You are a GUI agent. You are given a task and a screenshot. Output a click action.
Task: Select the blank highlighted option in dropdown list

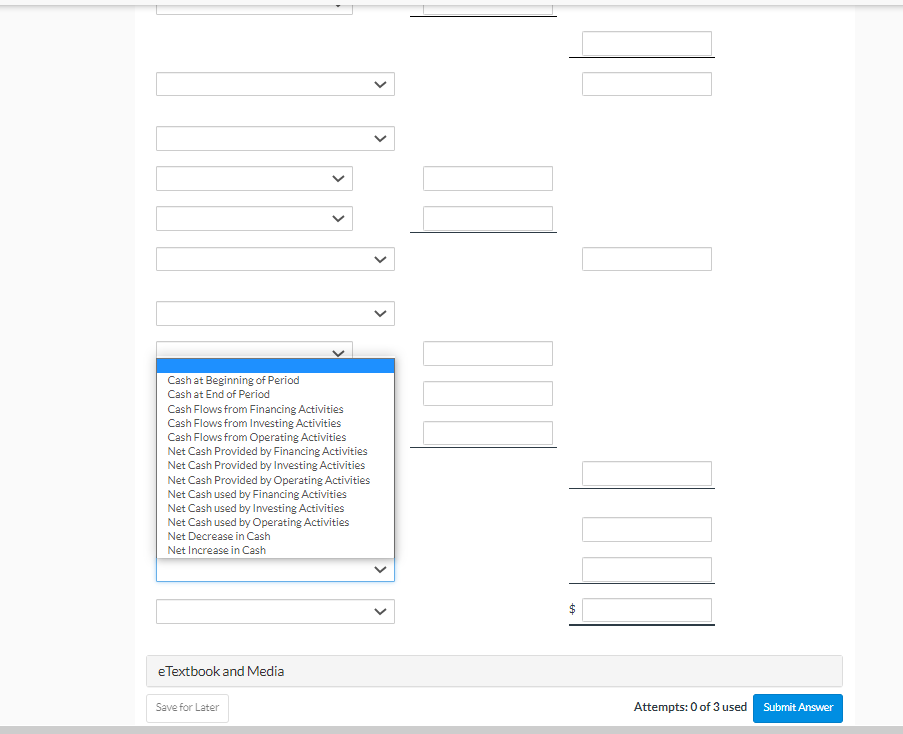tap(275, 366)
